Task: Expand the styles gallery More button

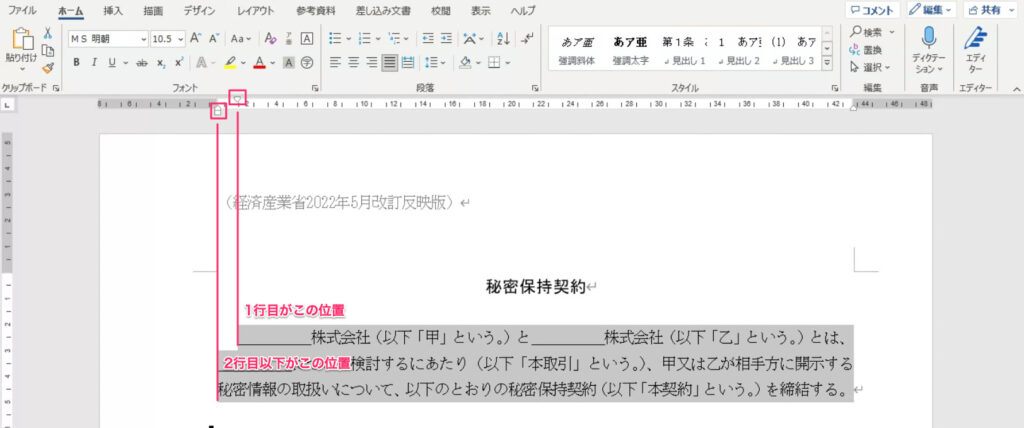Action: point(827,63)
